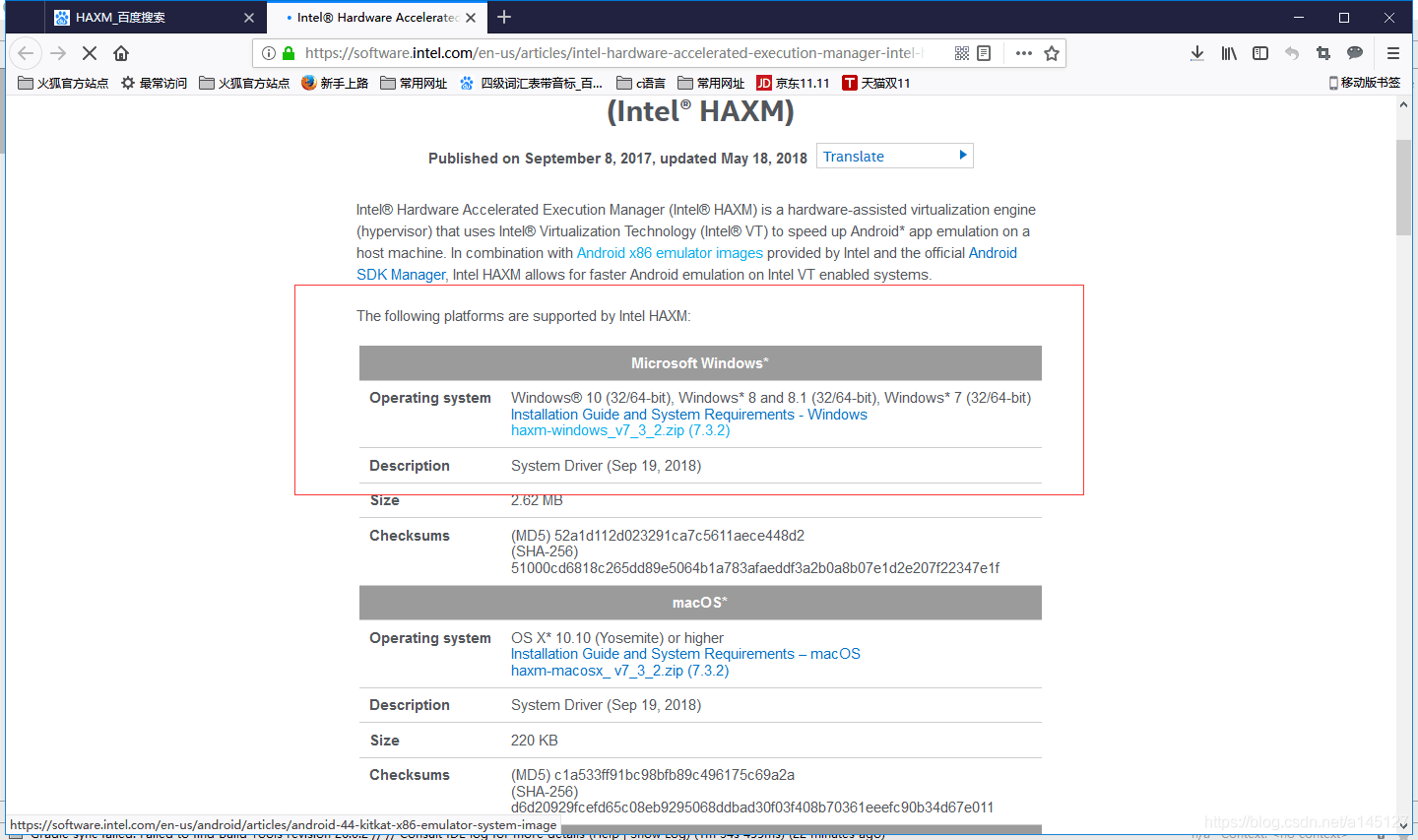Open the first 火狐官方站点 bookmark folder
Image resolution: width=1418 pixels, height=840 pixels.
[x=63, y=83]
